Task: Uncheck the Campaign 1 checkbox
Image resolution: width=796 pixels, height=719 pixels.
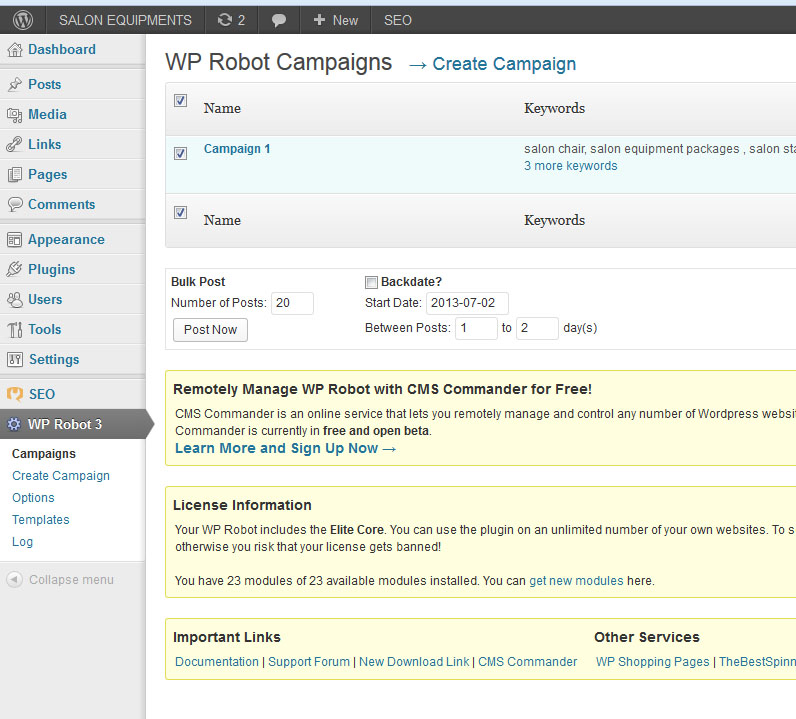Action: (180, 153)
